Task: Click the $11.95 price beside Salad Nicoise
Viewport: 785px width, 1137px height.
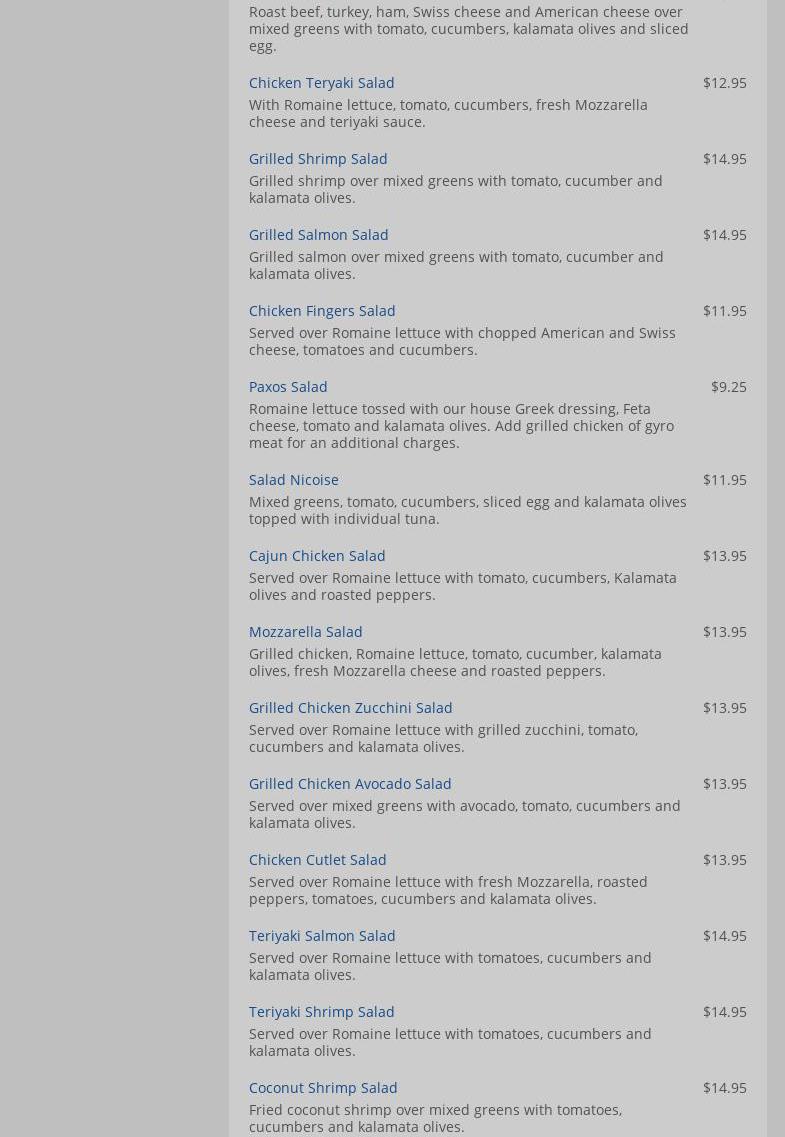Action: pyautogui.click(x=724, y=480)
